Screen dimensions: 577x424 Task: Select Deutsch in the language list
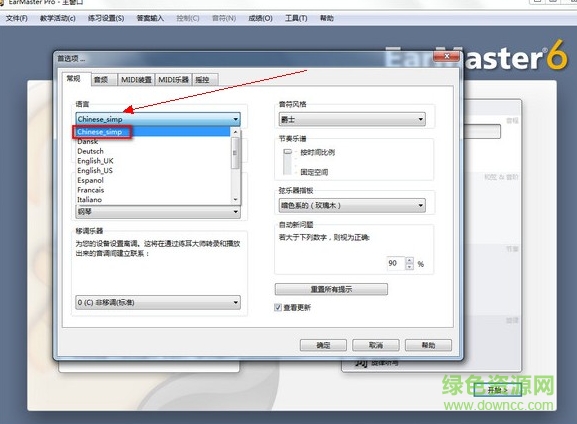pos(153,151)
